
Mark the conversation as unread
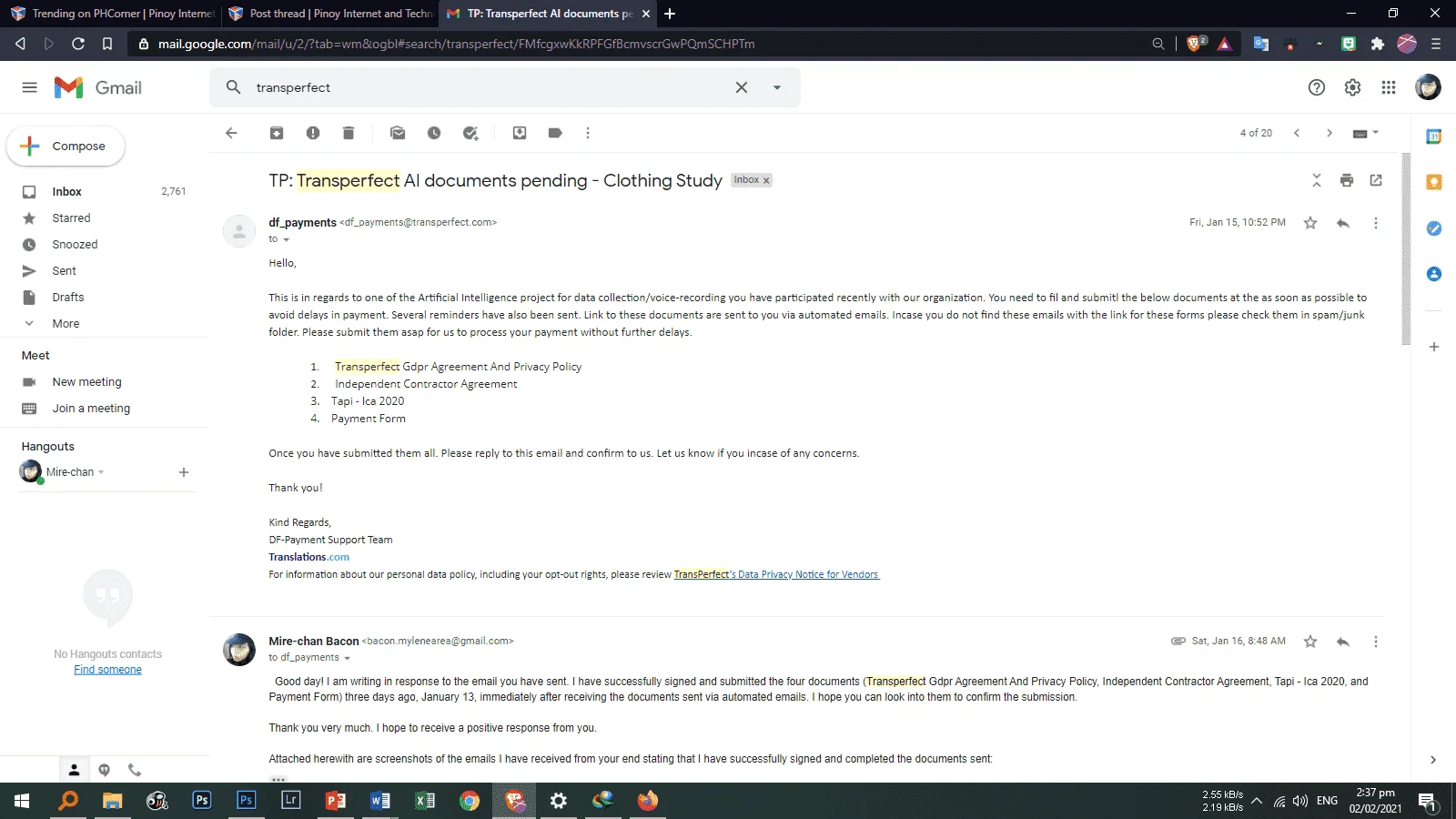(398, 133)
